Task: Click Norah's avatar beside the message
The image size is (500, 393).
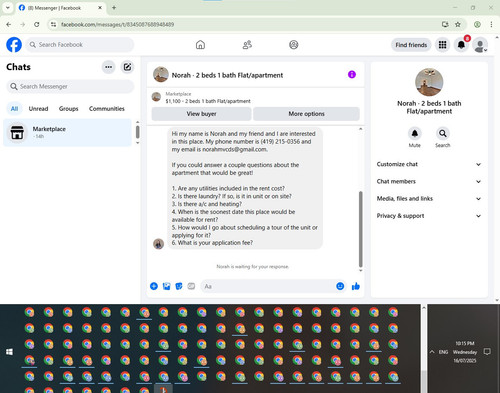Action: 158,244
